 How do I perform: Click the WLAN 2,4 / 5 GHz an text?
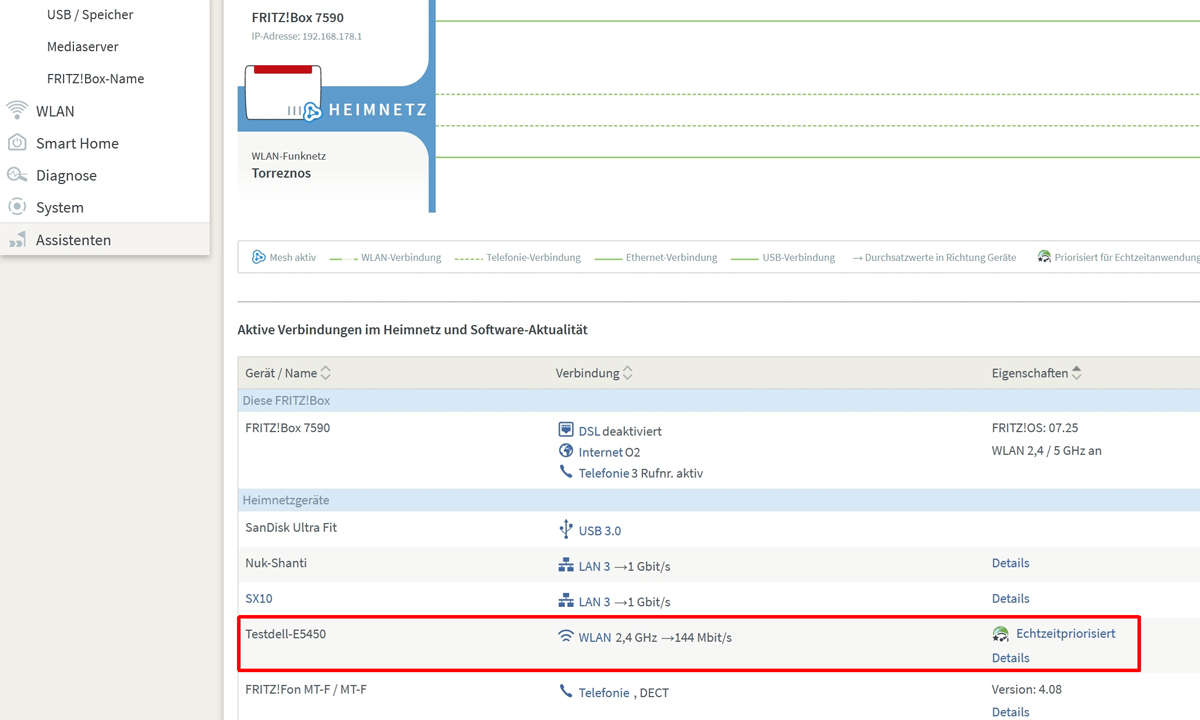pyautogui.click(x=1047, y=451)
